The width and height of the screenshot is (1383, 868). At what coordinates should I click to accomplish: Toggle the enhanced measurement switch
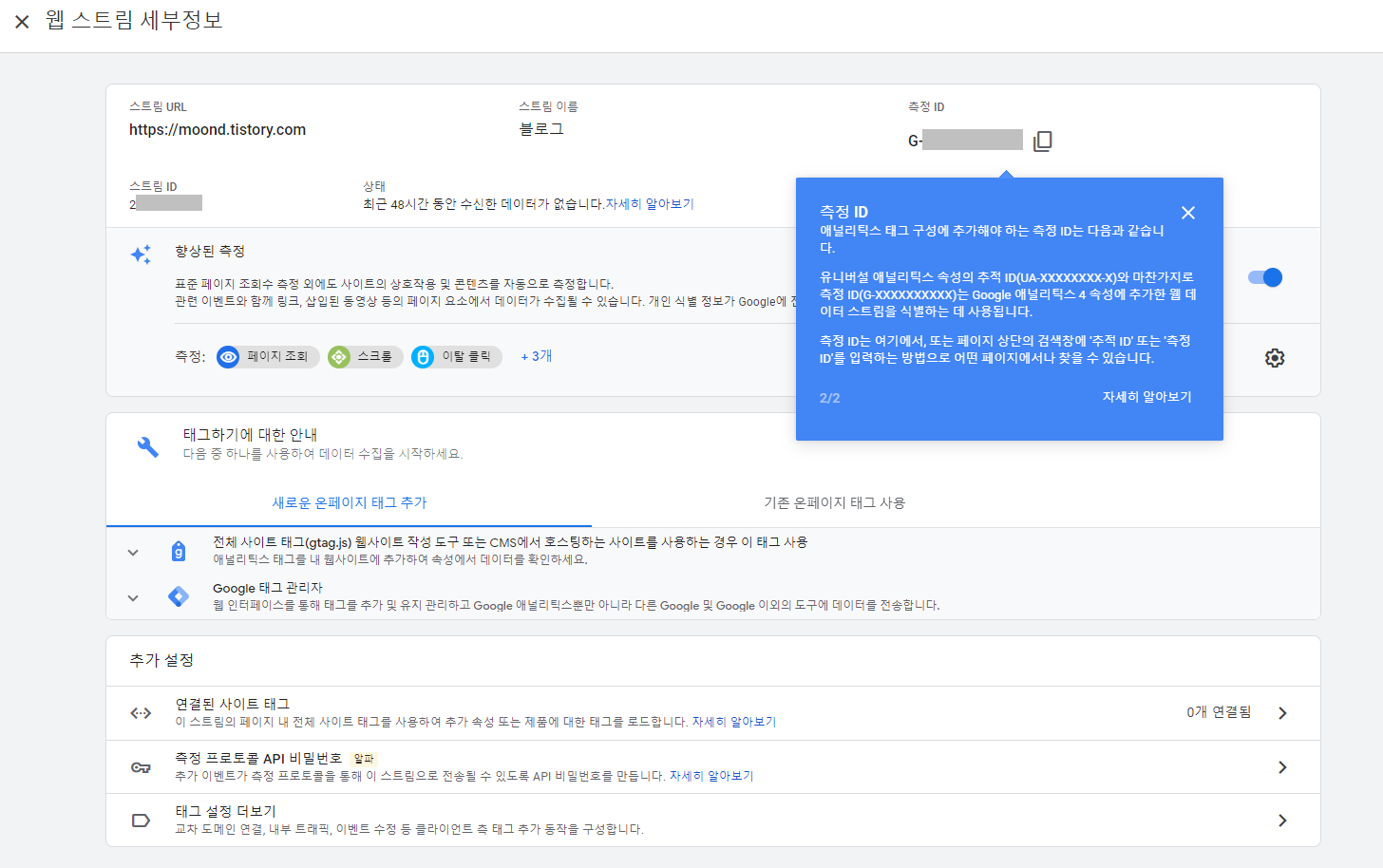click(x=1265, y=277)
